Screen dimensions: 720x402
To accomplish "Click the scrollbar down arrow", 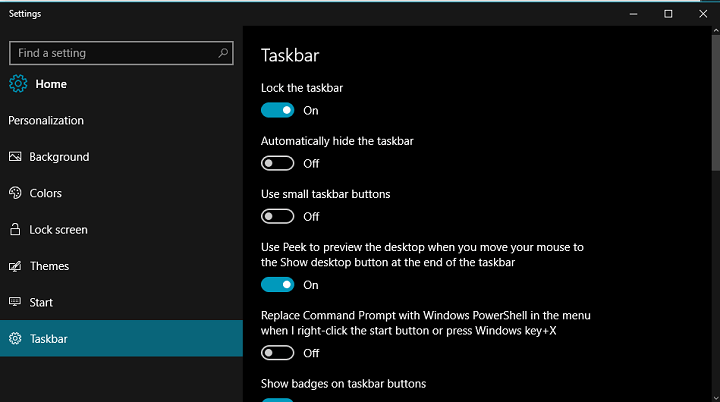I will pyautogui.click(x=716, y=398).
